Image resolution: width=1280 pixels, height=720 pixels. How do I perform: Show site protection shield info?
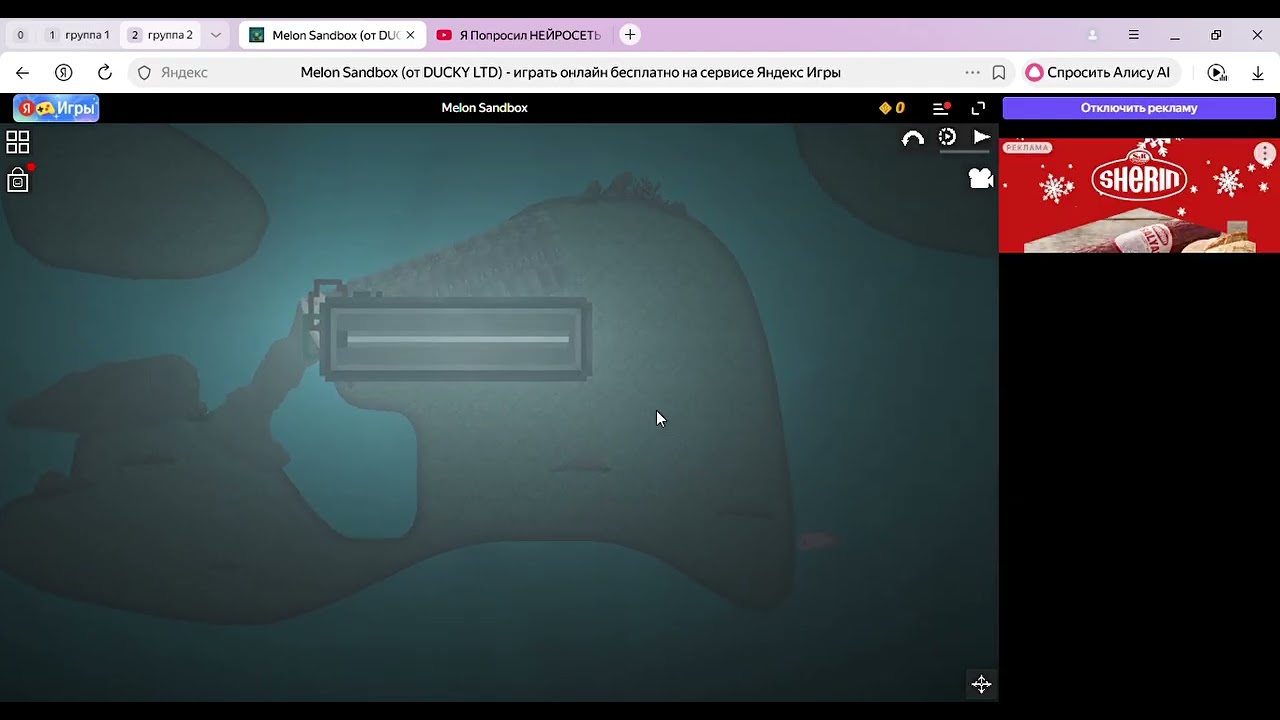coord(144,73)
